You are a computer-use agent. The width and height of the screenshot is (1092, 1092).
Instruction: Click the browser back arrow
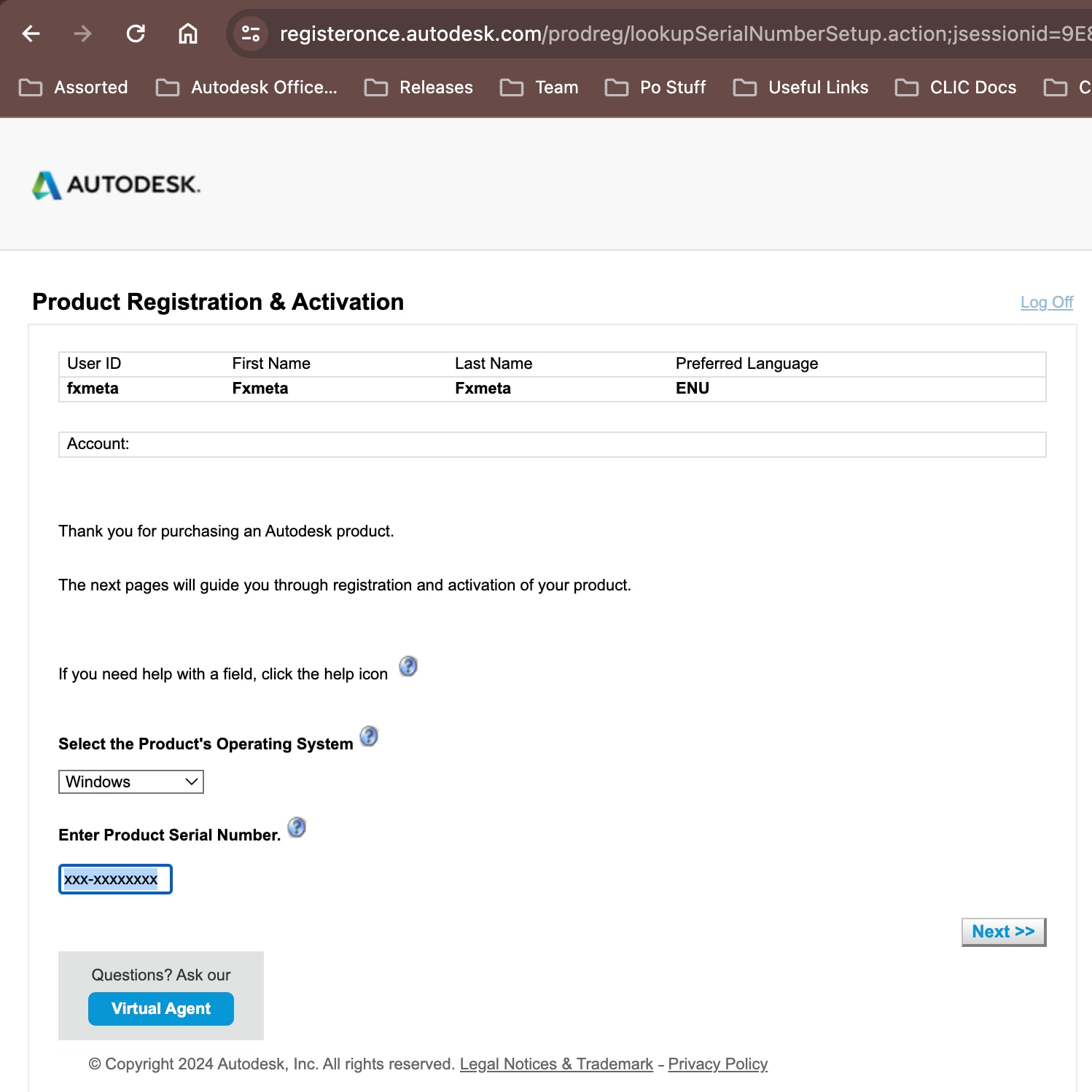pos(31,34)
